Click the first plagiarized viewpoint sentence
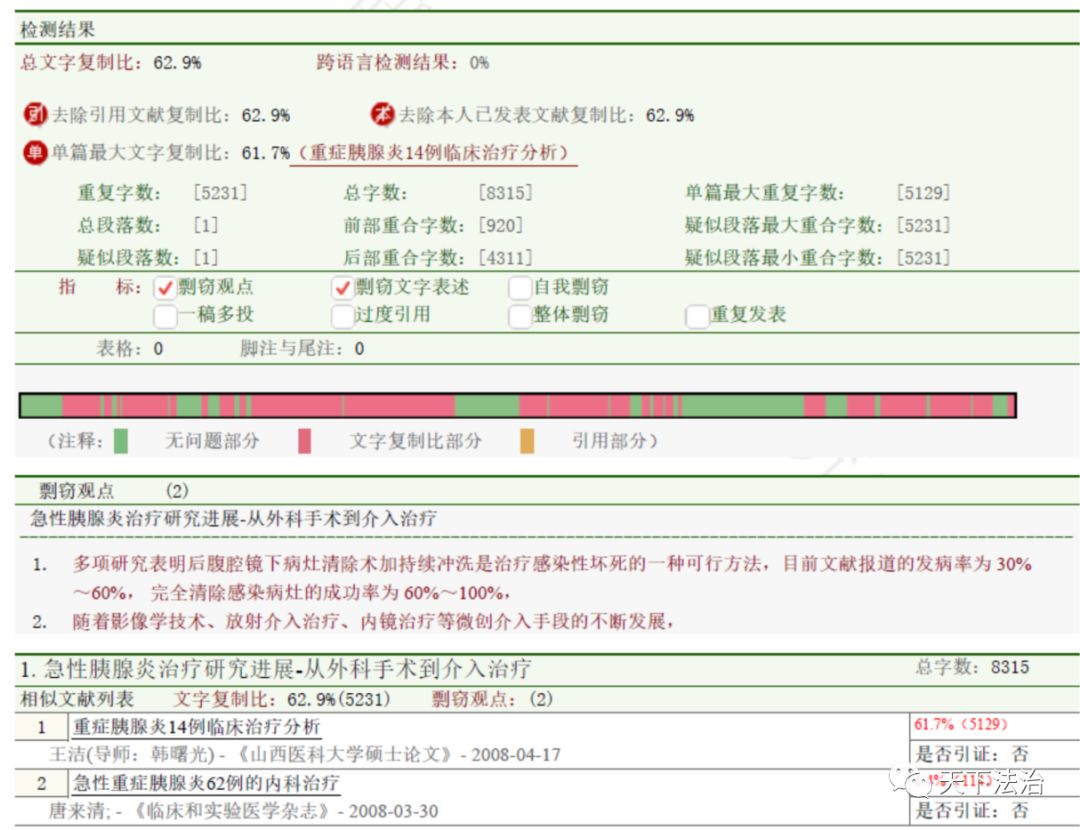Image resolution: width=1080 pixels, height=830 pixels. tap(551, 578)
